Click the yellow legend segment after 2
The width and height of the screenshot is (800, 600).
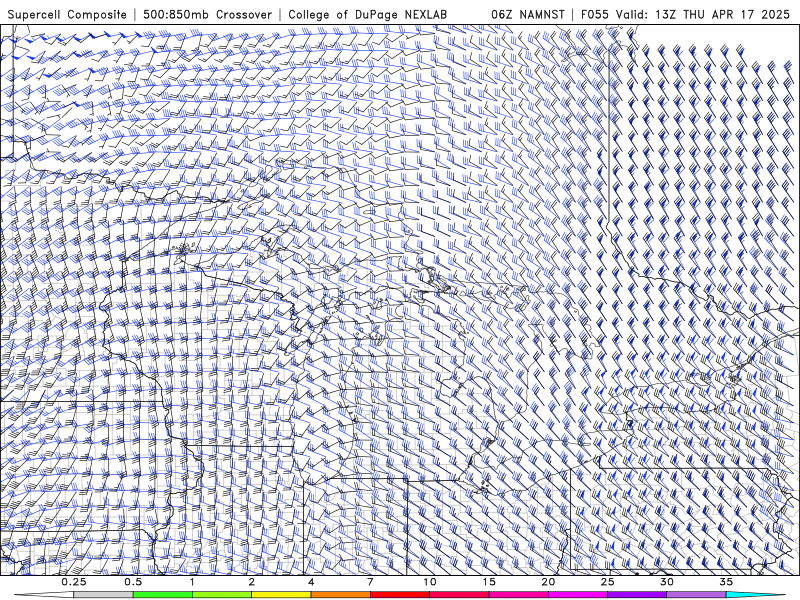coord(281,595)
